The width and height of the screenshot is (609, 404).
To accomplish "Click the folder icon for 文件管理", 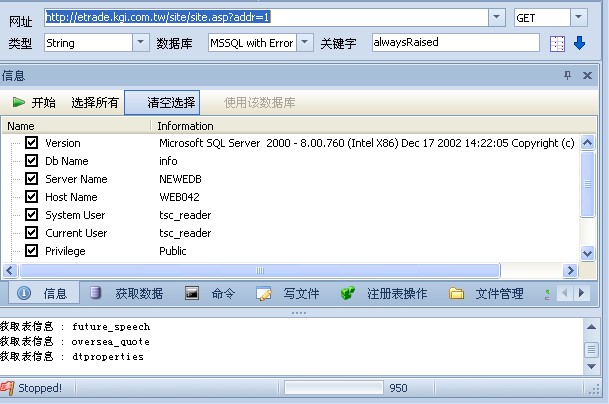I will click(x=456, y=293).
